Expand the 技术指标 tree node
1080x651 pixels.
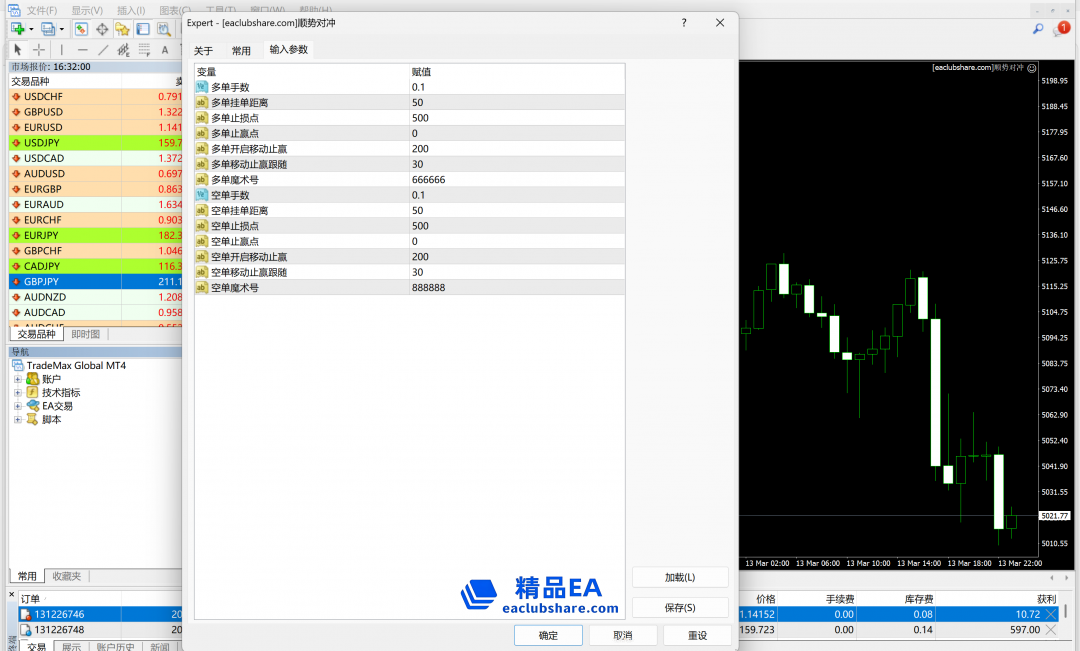coord(17,393)
